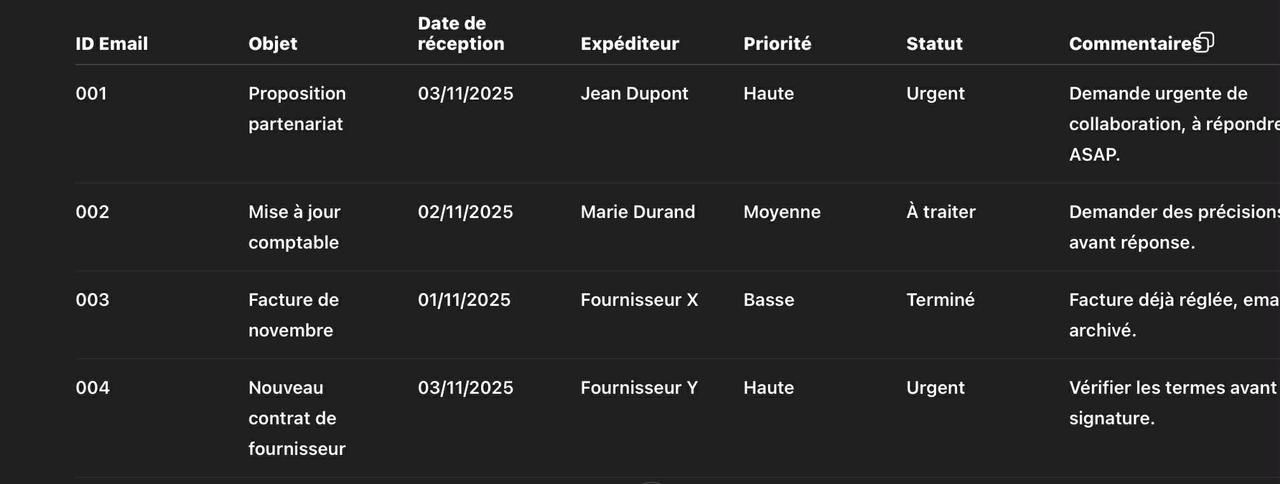Viewport: 1280px width, 484px height.
Task: Click the À traiter status cell
Action: click(941, 212)
